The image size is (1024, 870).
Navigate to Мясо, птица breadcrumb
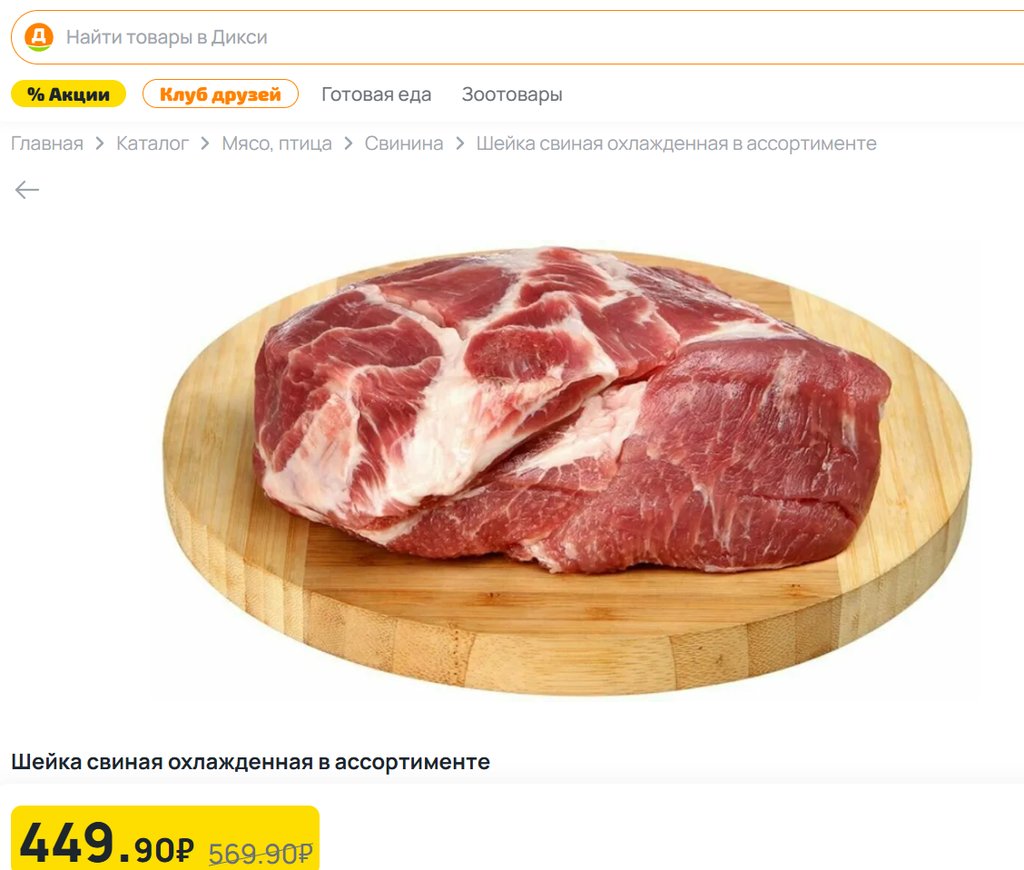point(277,143)
